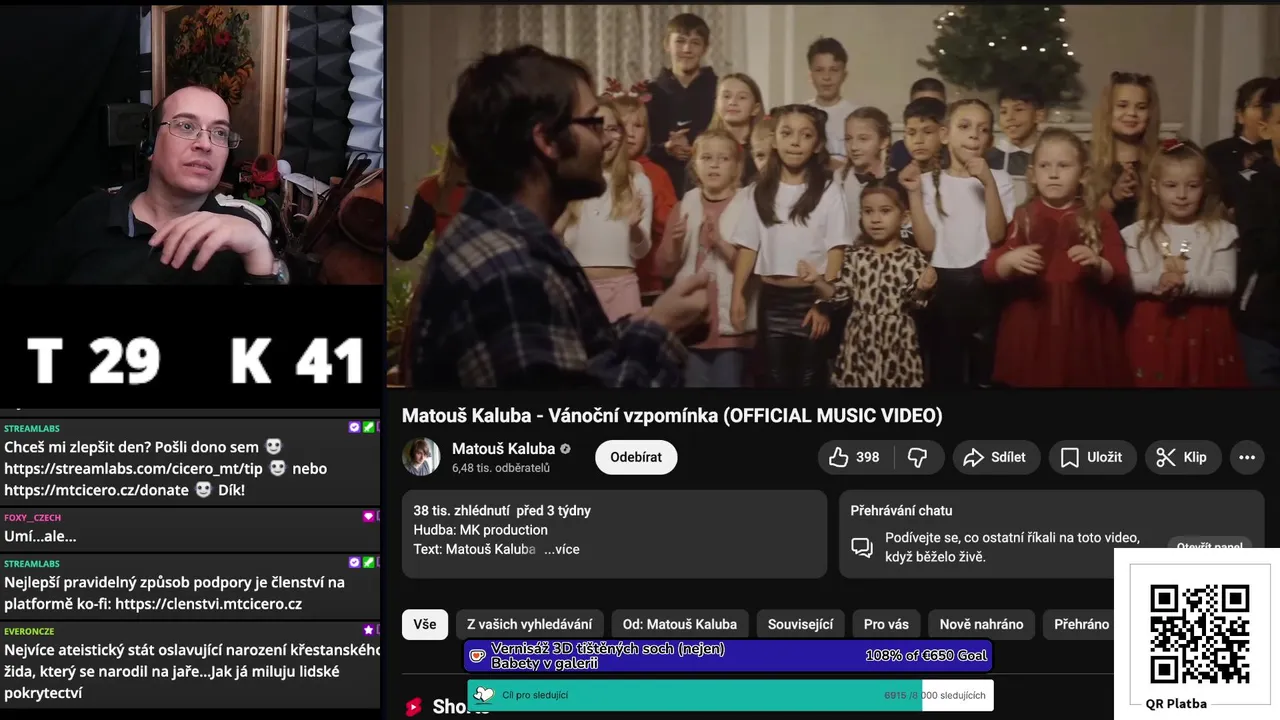
Task: Select the Pro vás chip
Action: (x=886, y=624)
